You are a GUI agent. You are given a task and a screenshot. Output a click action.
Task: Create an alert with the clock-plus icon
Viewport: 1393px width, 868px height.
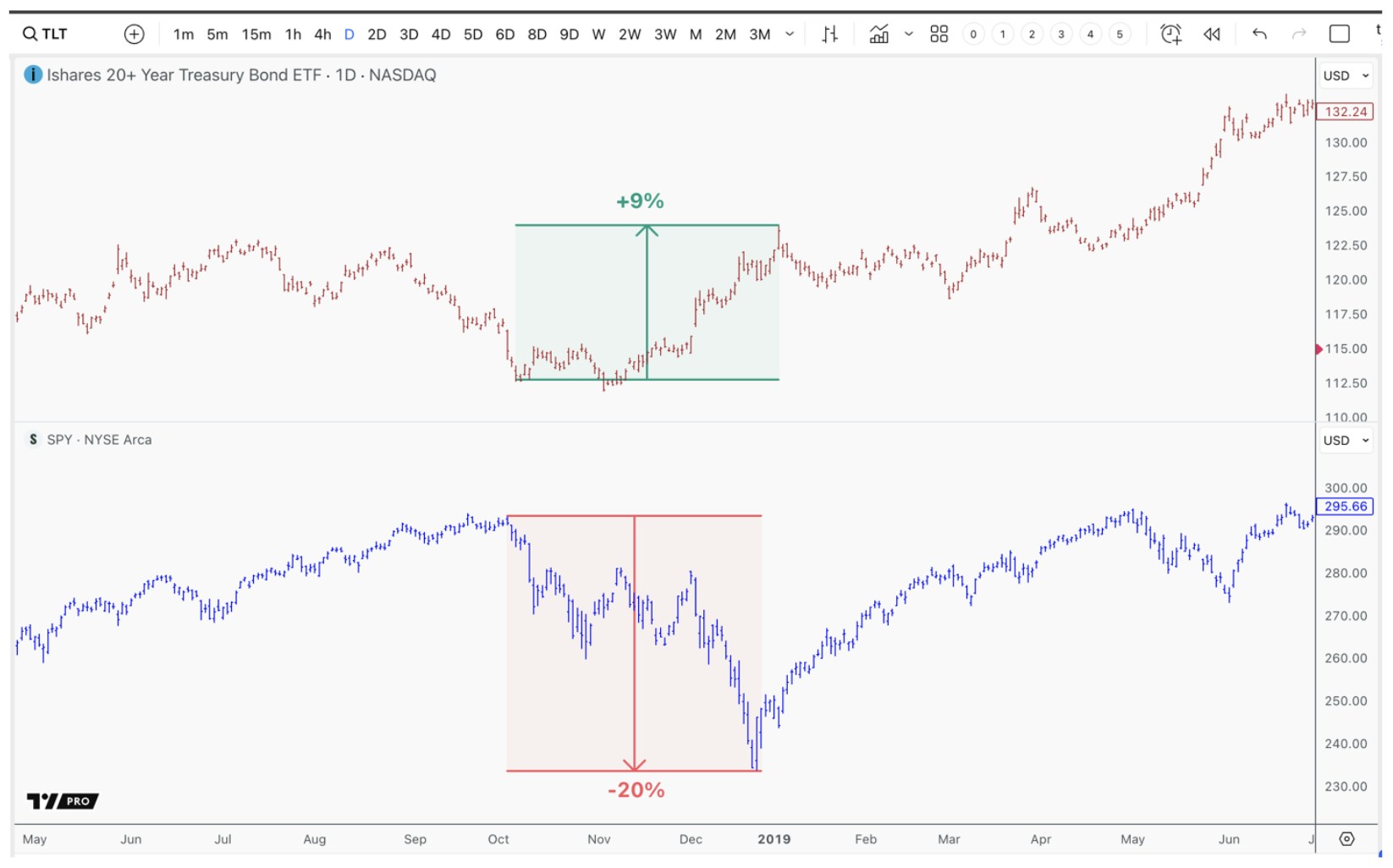coord(1171,34)
